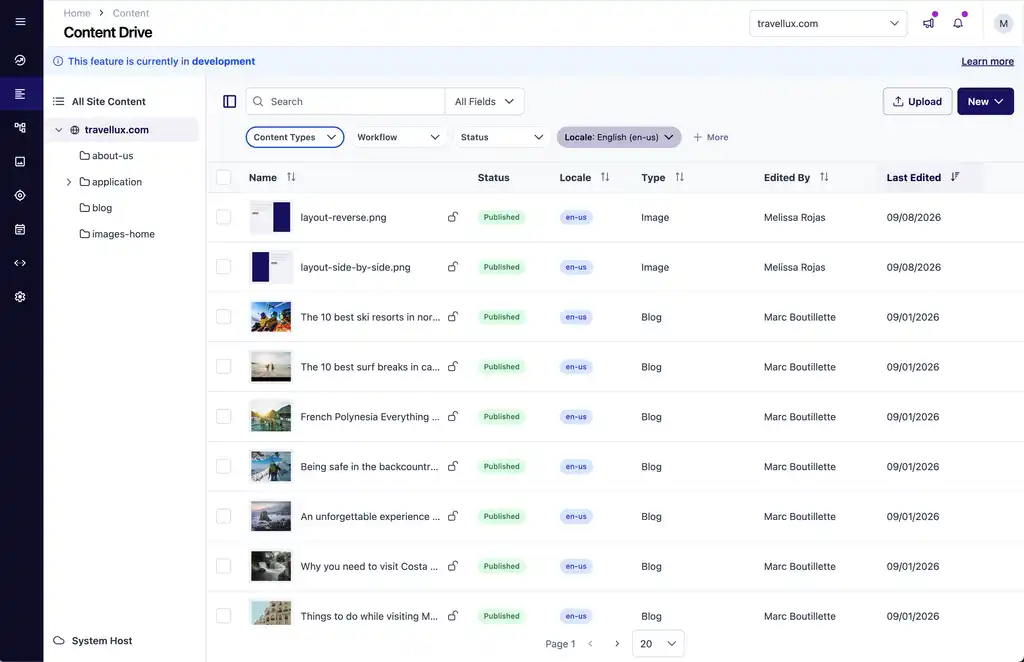The image size is (1024, 662).
Task: Open the blog folder in tree
Action: [96, 208]
